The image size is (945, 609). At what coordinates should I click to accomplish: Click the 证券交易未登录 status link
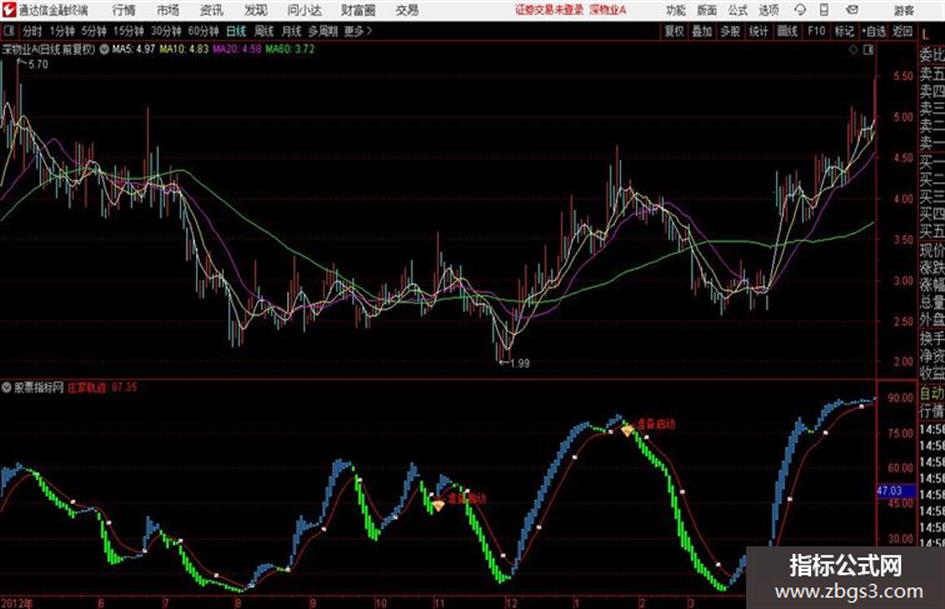(x=550, y=10)
